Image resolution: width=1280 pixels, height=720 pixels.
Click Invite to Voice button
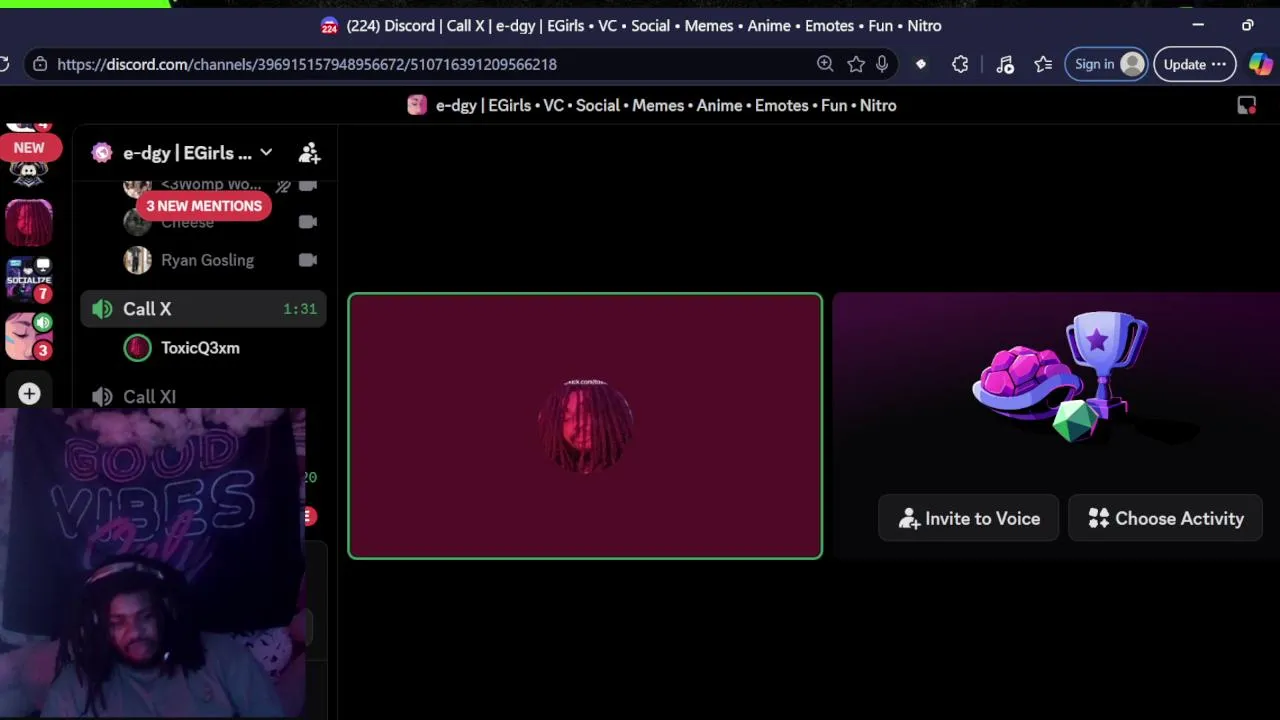pos(968,519)
